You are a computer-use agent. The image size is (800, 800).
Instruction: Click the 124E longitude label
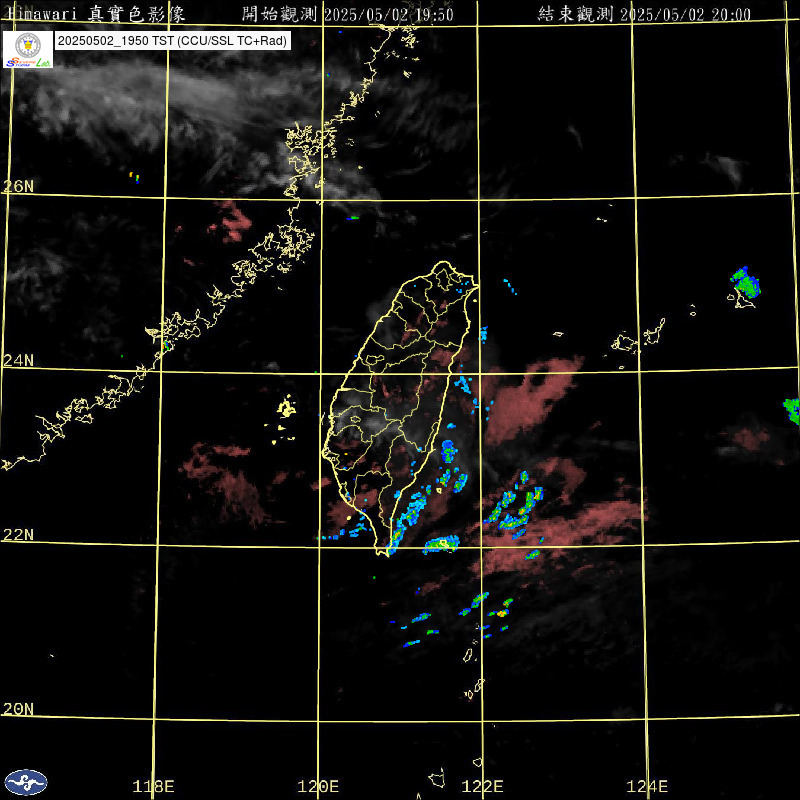(x=647, y=786)
